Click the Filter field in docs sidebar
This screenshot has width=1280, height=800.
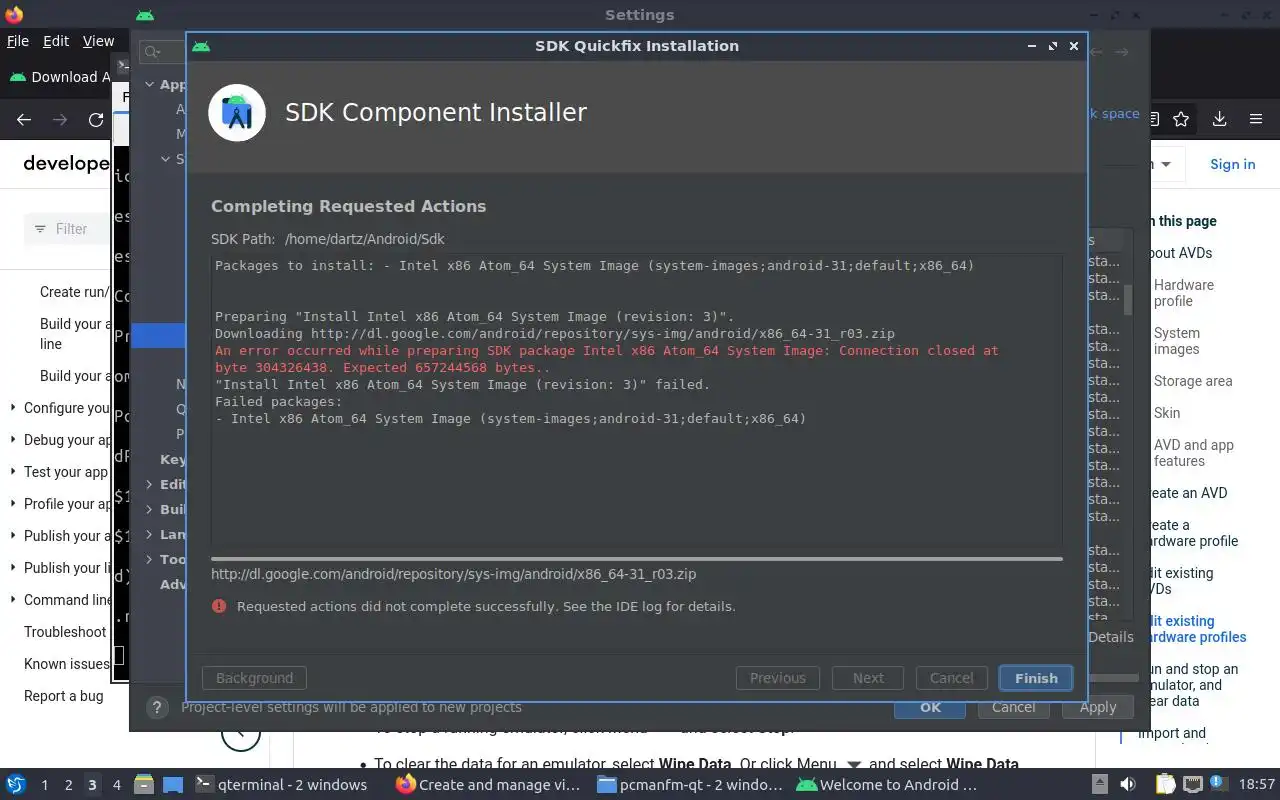68,229
